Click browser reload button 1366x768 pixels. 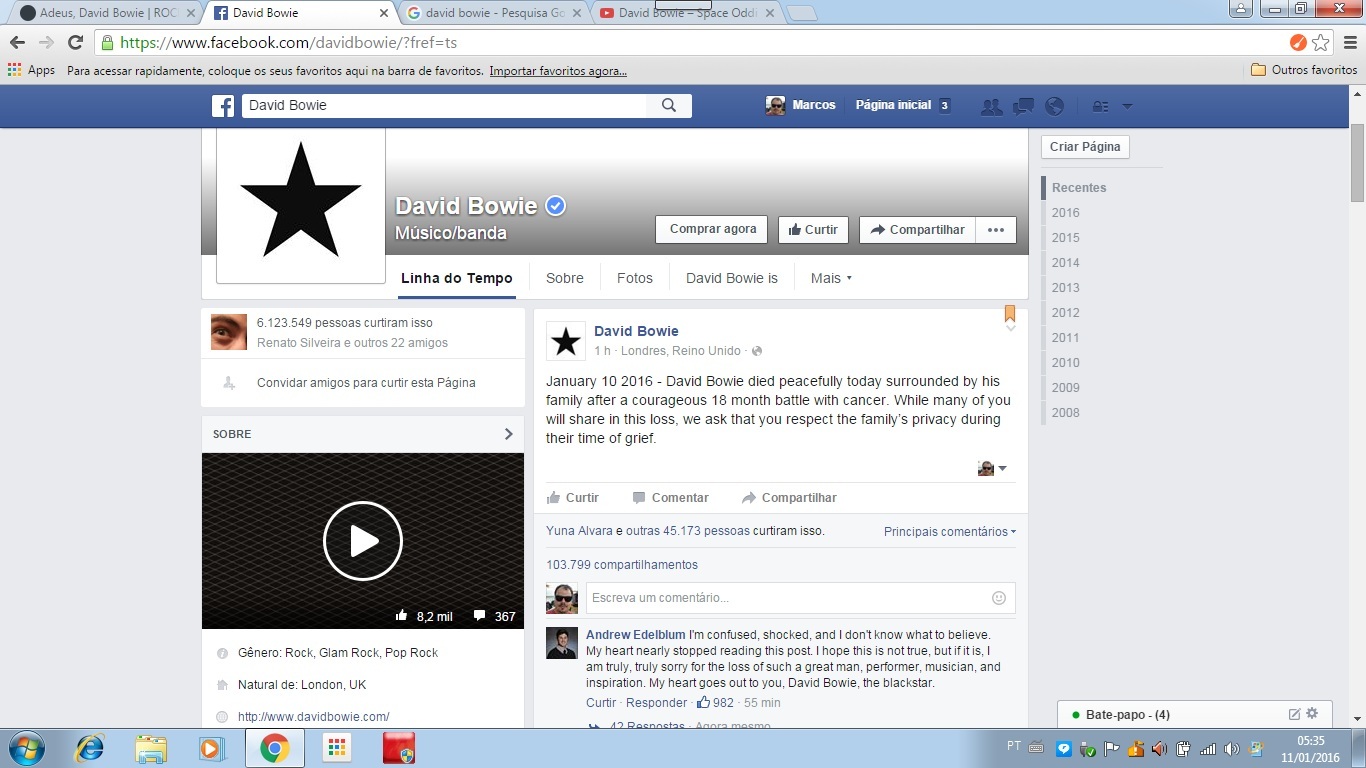click(x=75, y=42)
